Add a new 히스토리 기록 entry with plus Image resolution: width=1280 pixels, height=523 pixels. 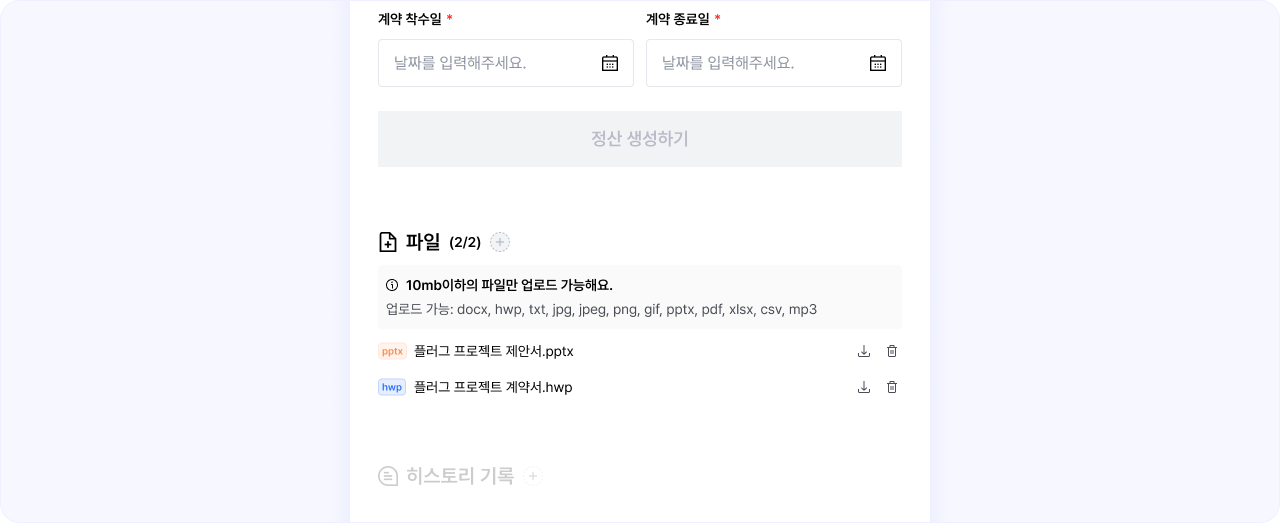534,476
